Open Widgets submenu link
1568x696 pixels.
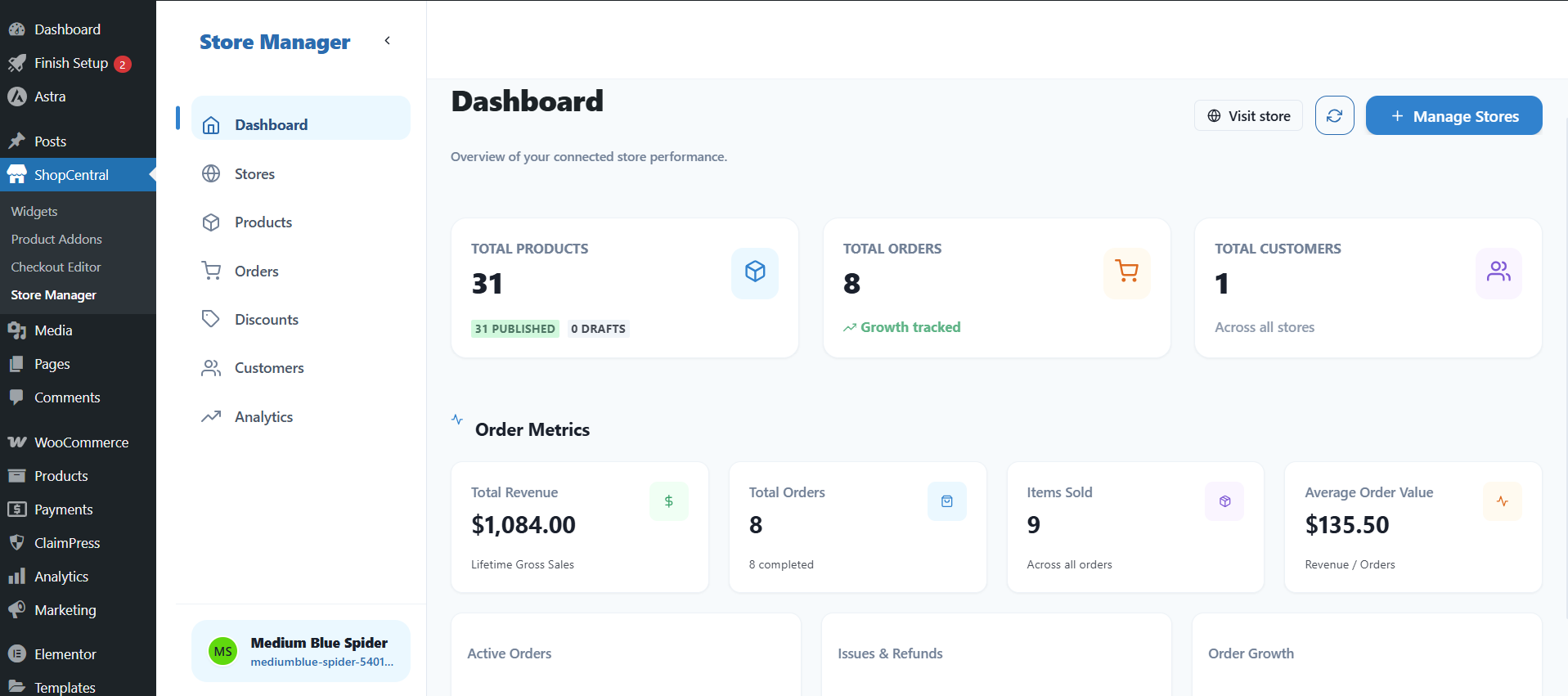tap(34, 211)
